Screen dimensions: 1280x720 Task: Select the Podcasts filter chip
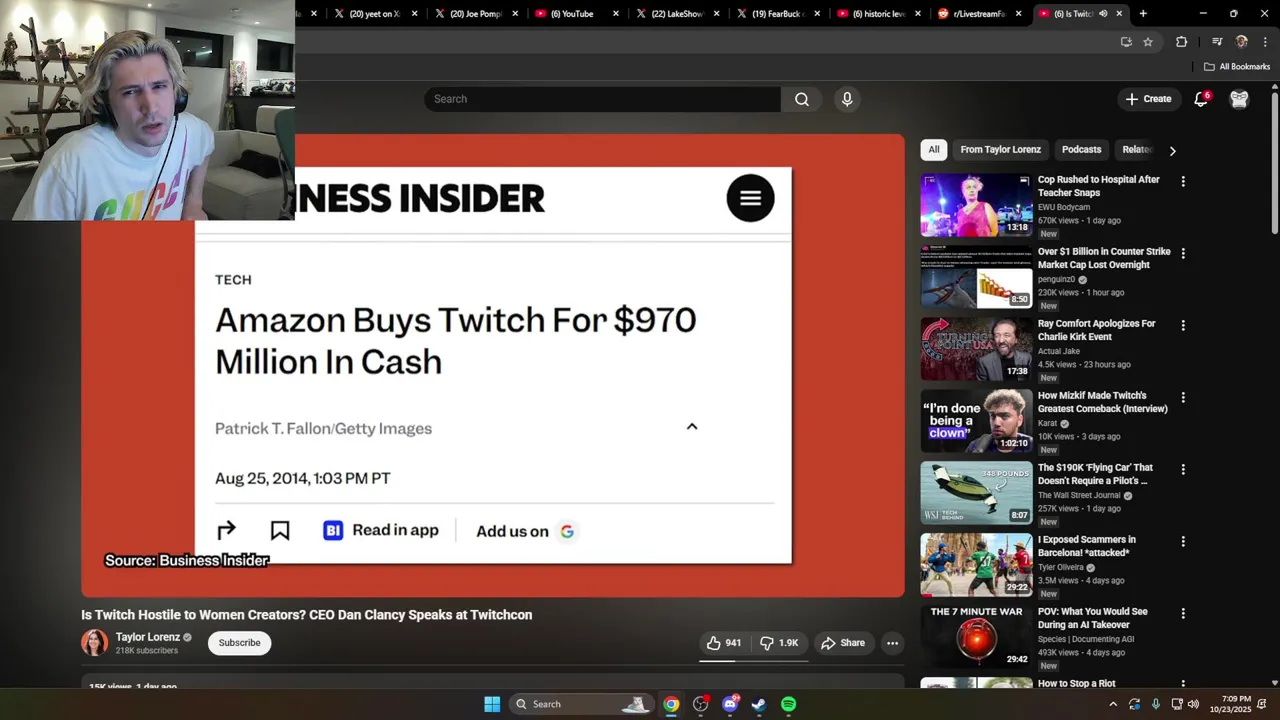click(x=1081, y=150)
